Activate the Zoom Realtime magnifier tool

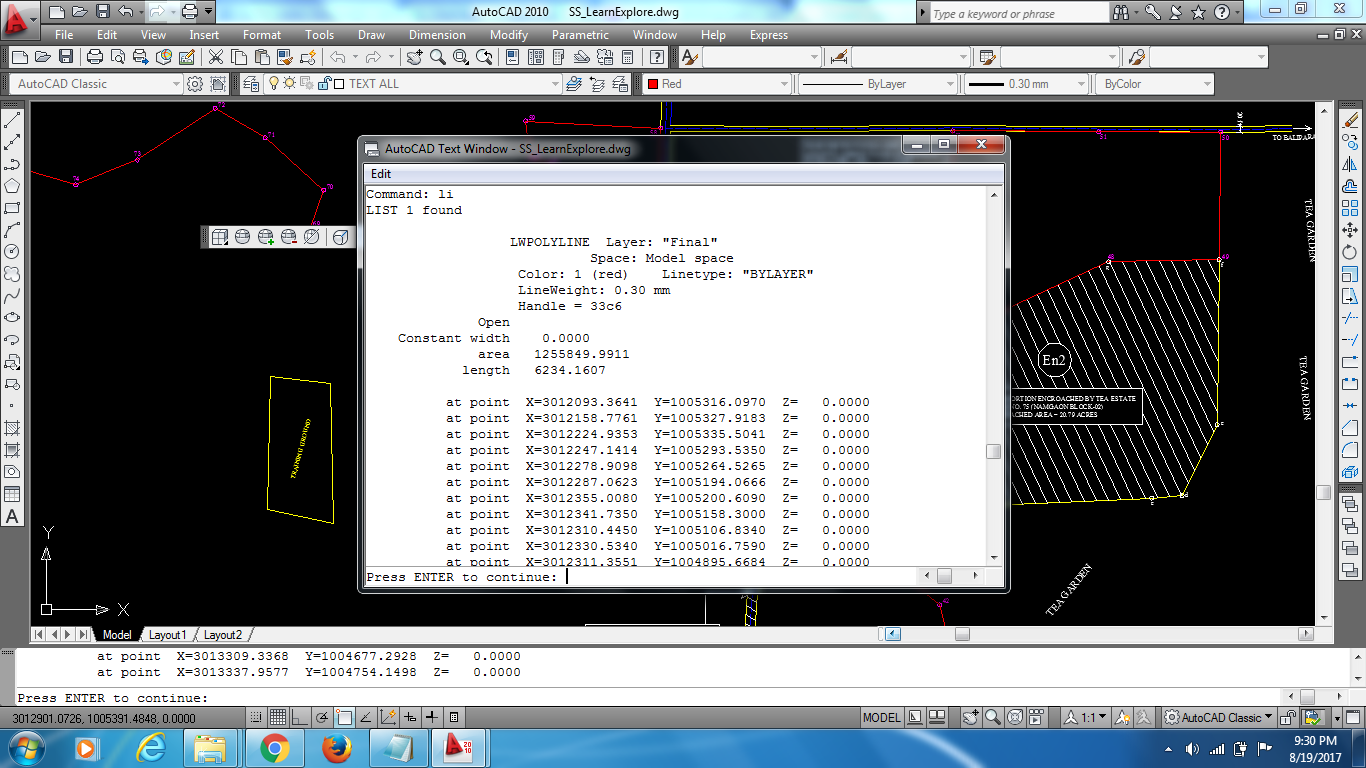[x=436, y=57]
